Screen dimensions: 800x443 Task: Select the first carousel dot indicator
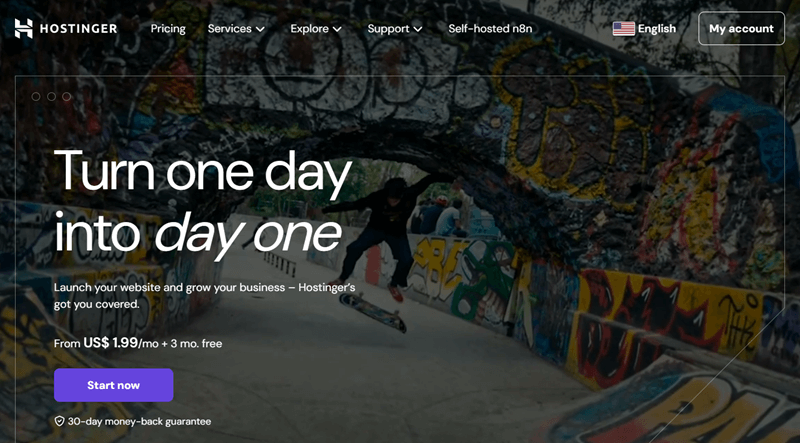[x=36, y=96]
